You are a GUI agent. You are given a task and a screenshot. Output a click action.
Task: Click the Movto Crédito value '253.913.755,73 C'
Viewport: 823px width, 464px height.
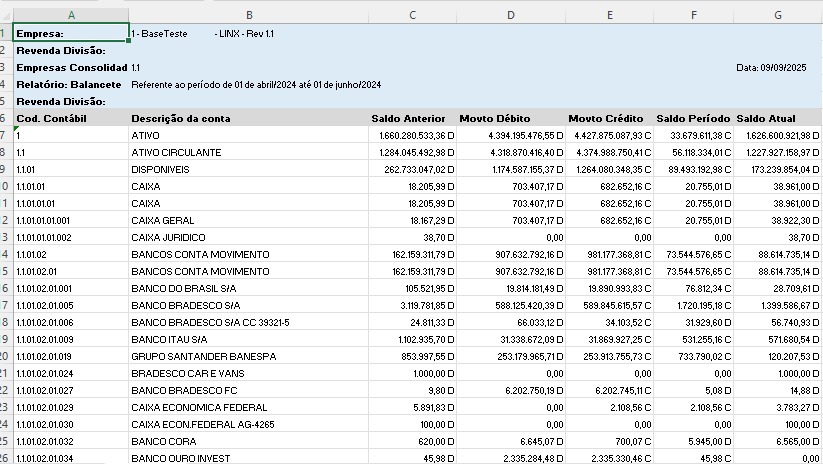click(609, 356)
